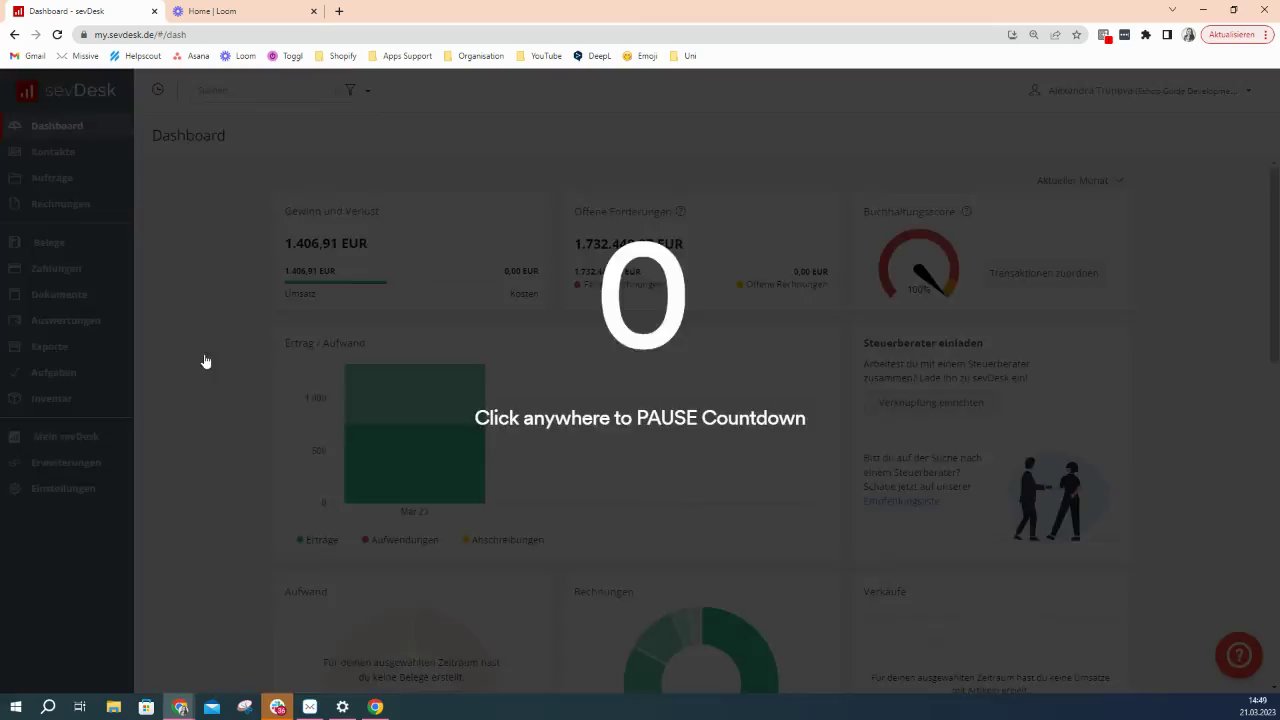Click the zoom magnifier icon in address bar
This screenshot has width=1280, height=720.
coord(1034,35)
